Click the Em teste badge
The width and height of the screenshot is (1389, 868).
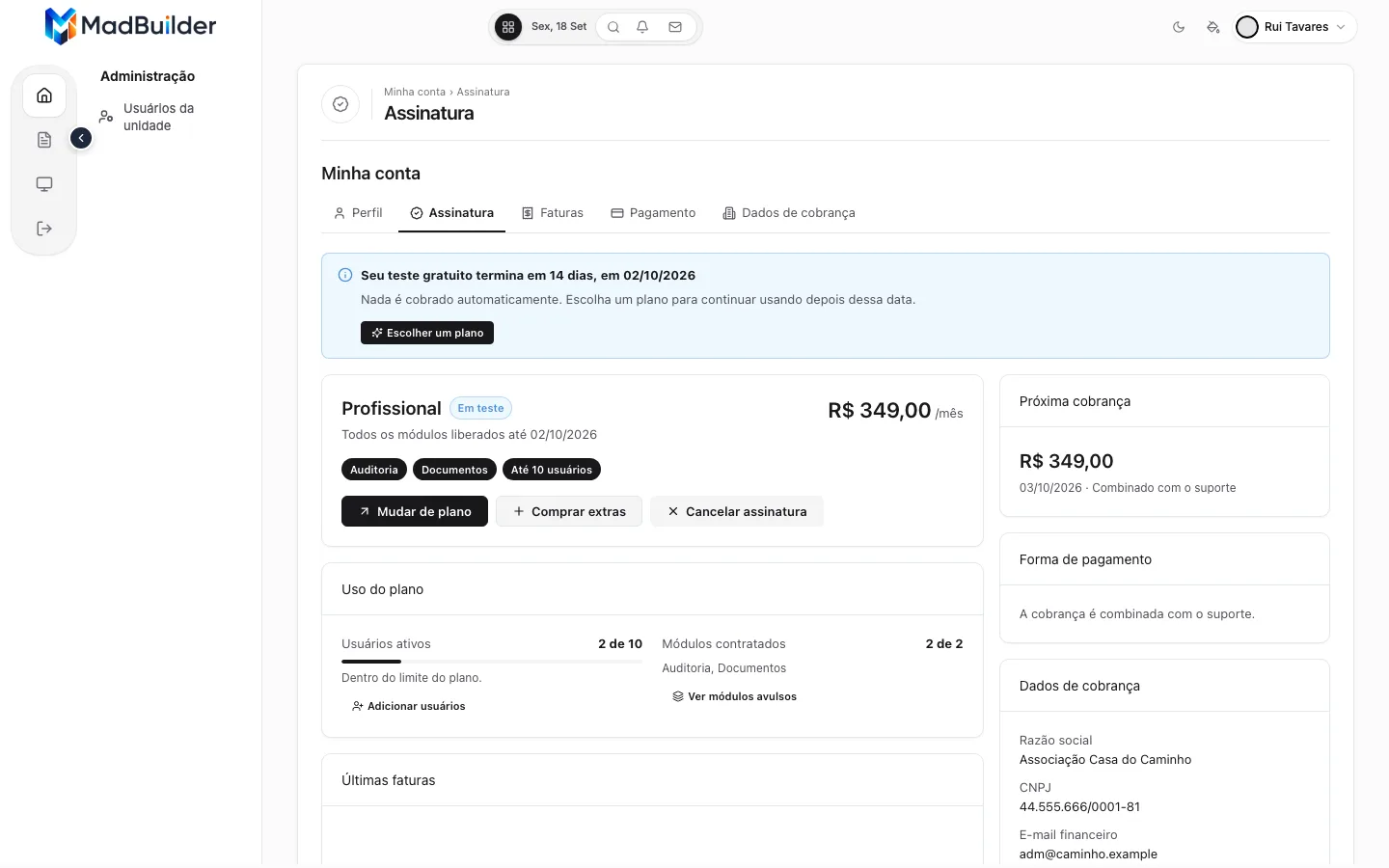481,408
